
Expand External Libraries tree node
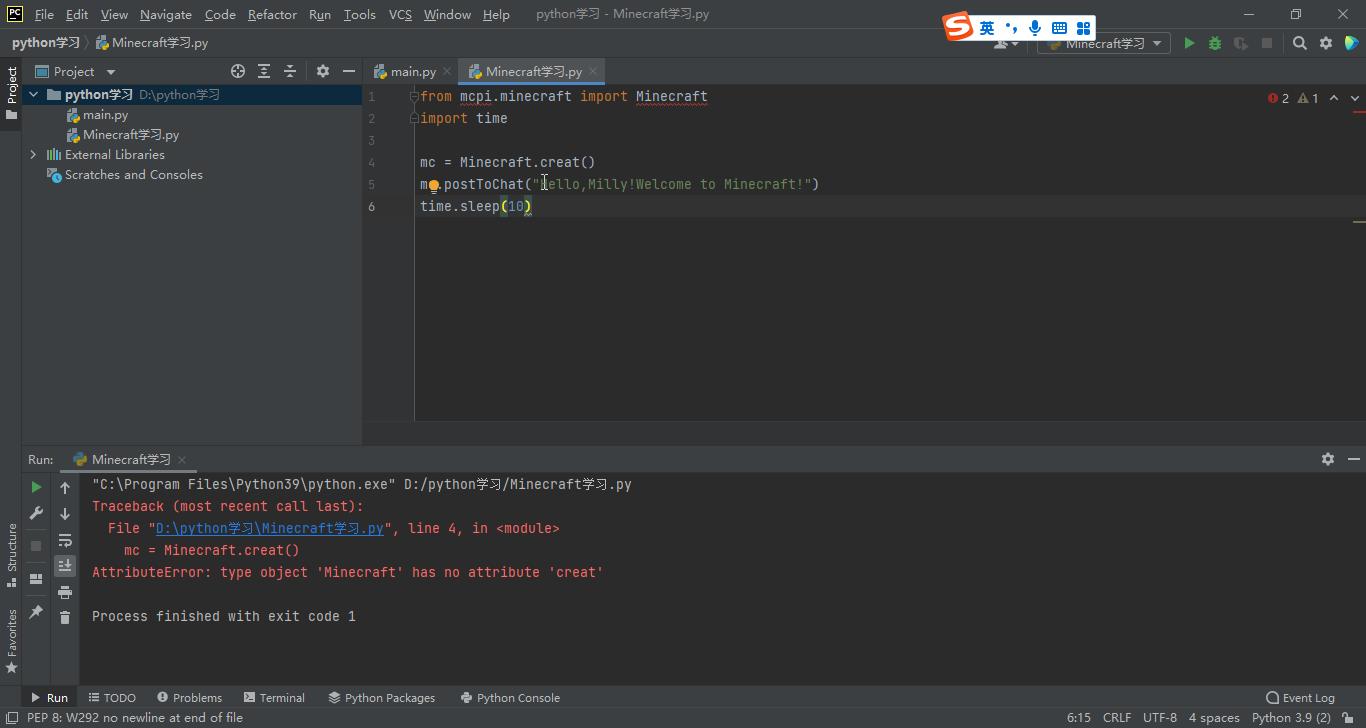pyautogui.click(x=33, y=155)
